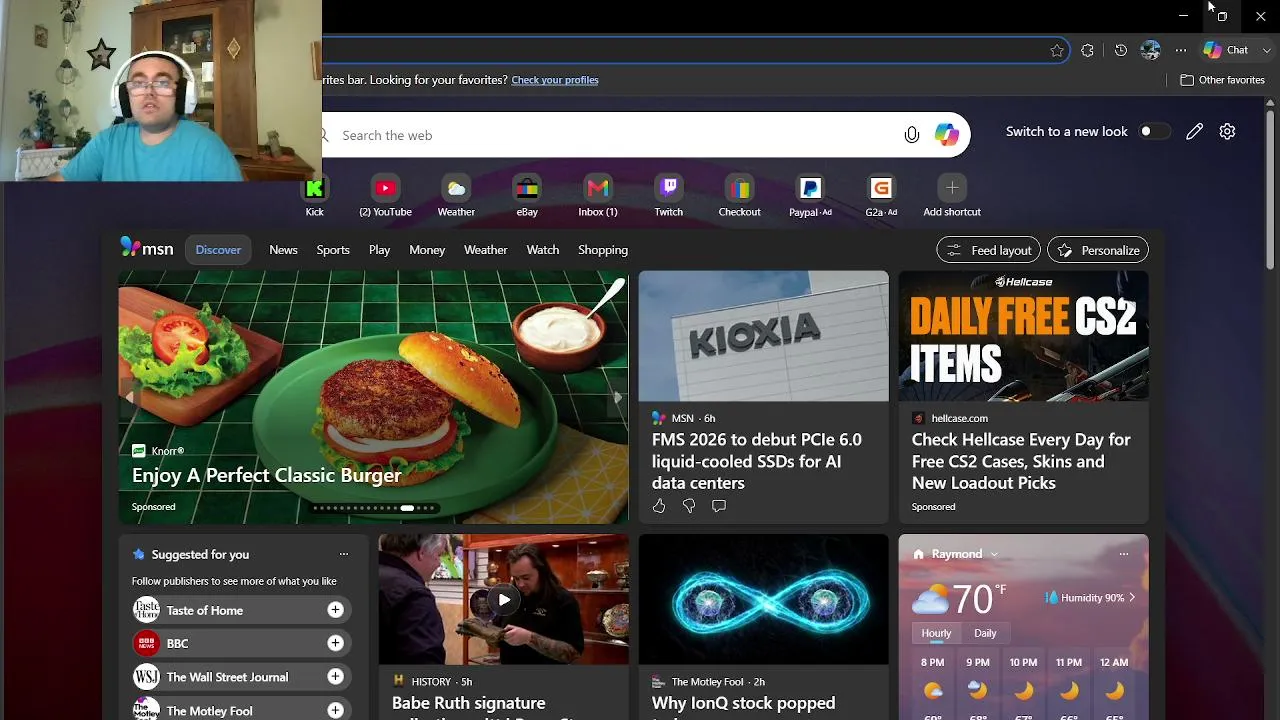1280x720 pixels.
Task: Go to the Sports tab
Action: pos(333,250)
